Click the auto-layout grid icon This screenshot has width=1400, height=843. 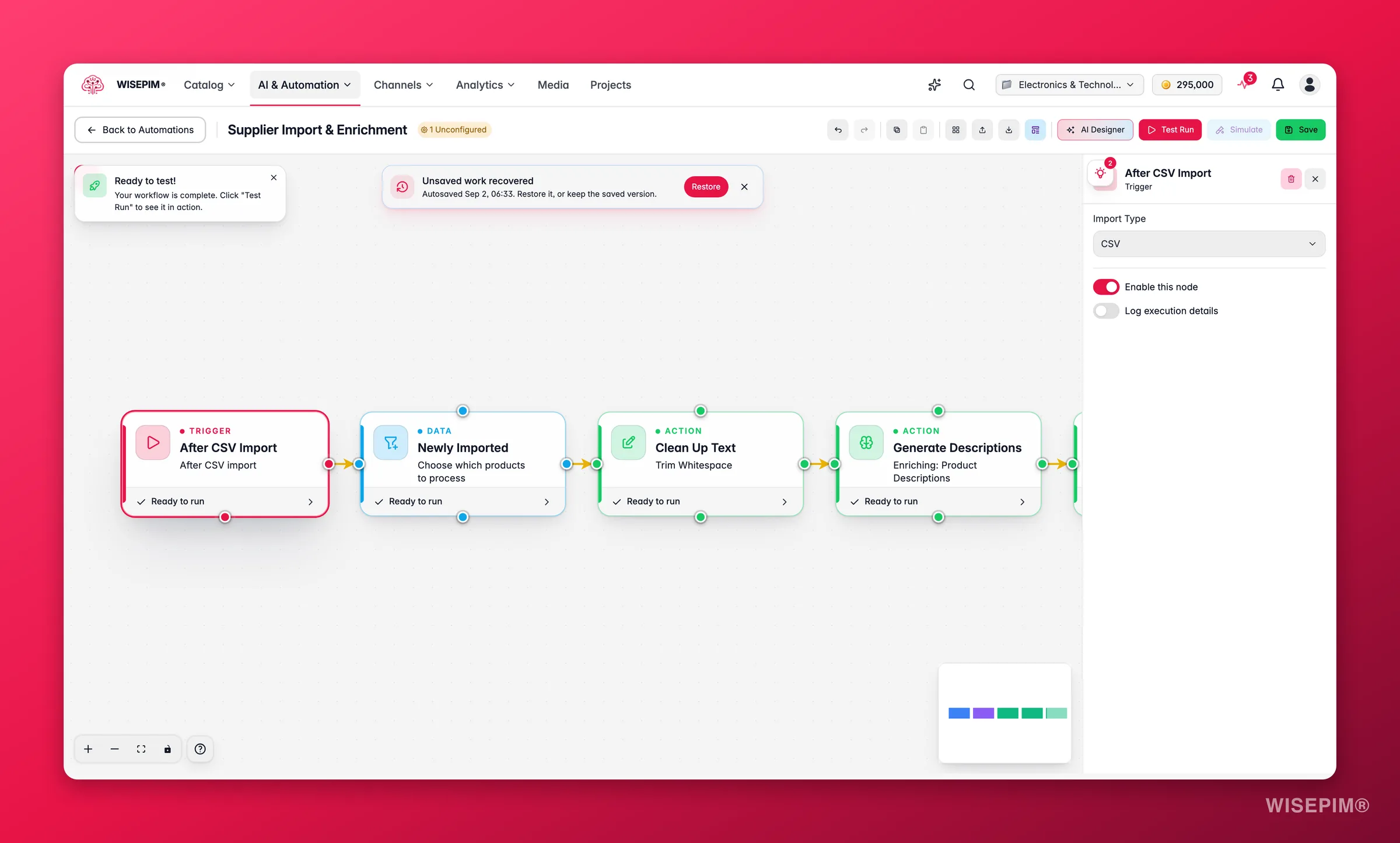point(956,130)
